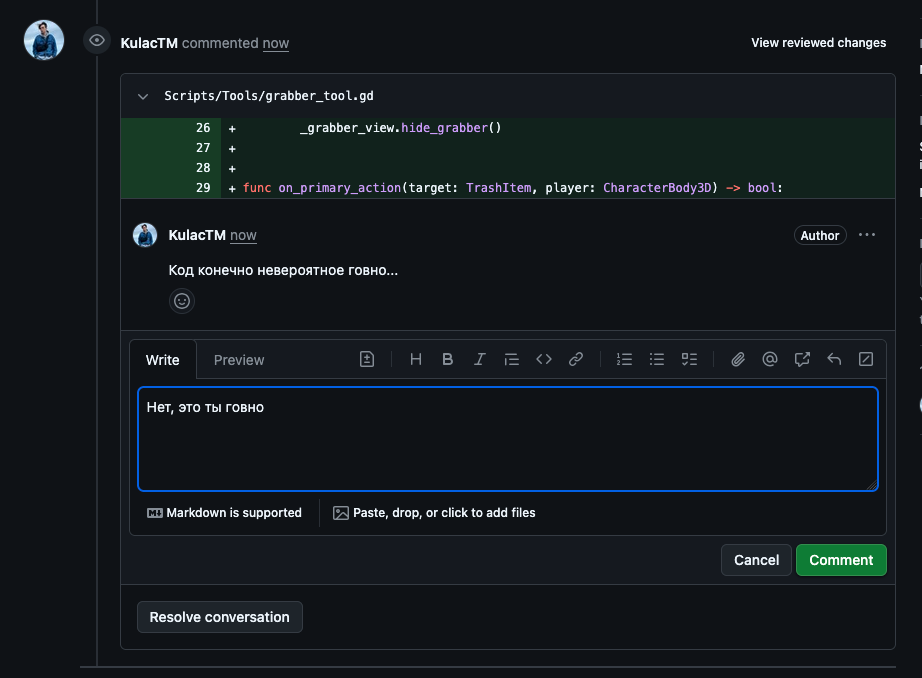Attach files with the paperclip icon

click(738, 359)
